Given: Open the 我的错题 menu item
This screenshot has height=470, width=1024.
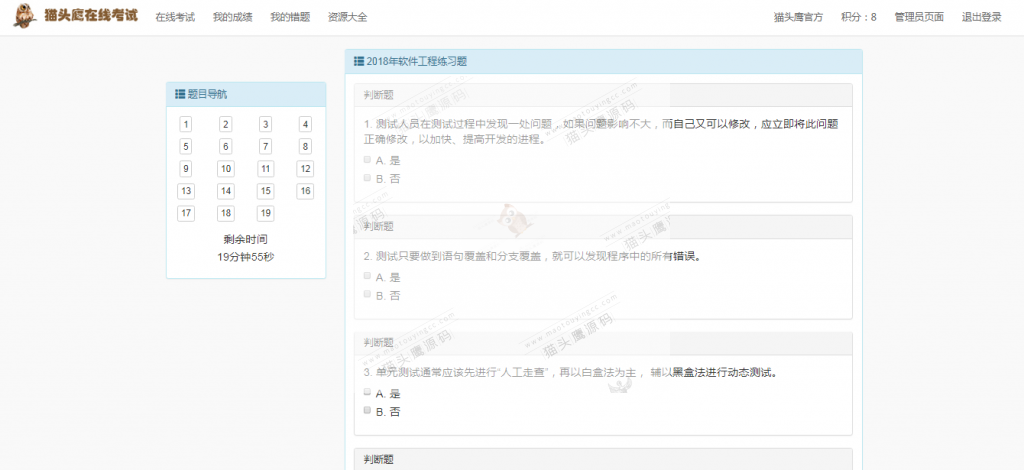Looking at the screenshot, I should [x=290, y=17].
